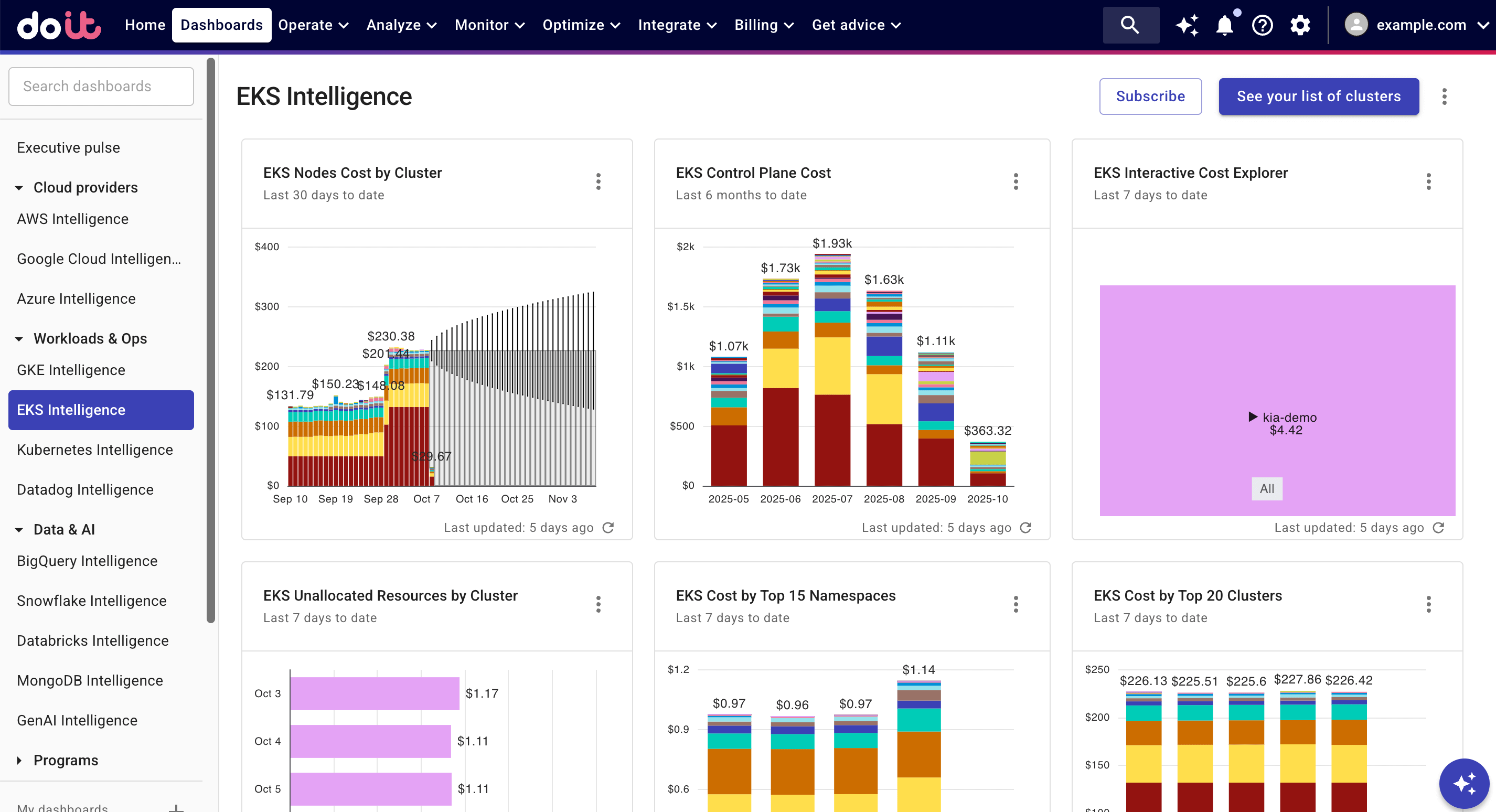The width and height of the screenshot is (1496, 812).
Task: Click See your list of clusters
Action: 1318,97
